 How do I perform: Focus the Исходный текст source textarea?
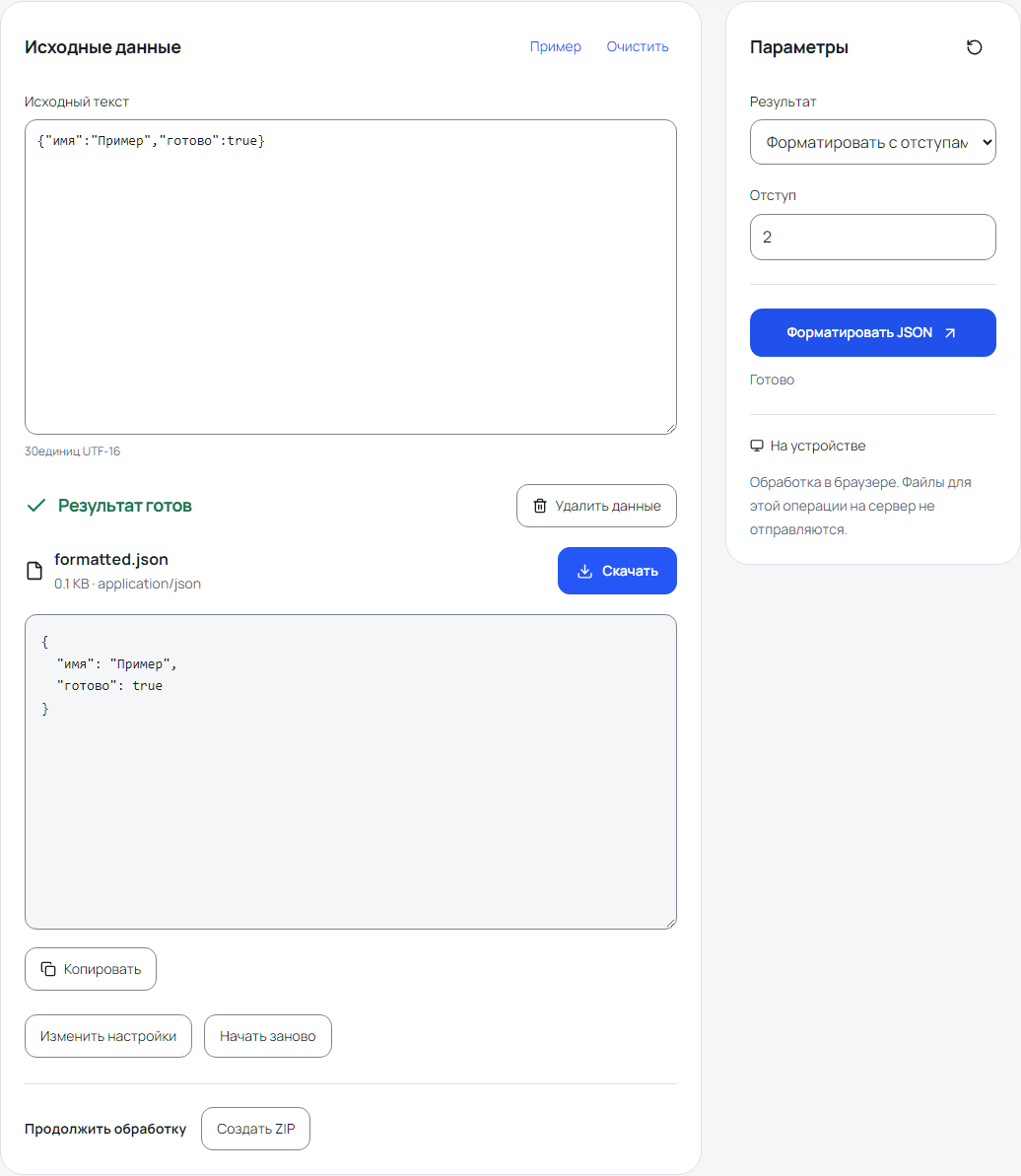(351, 277)
